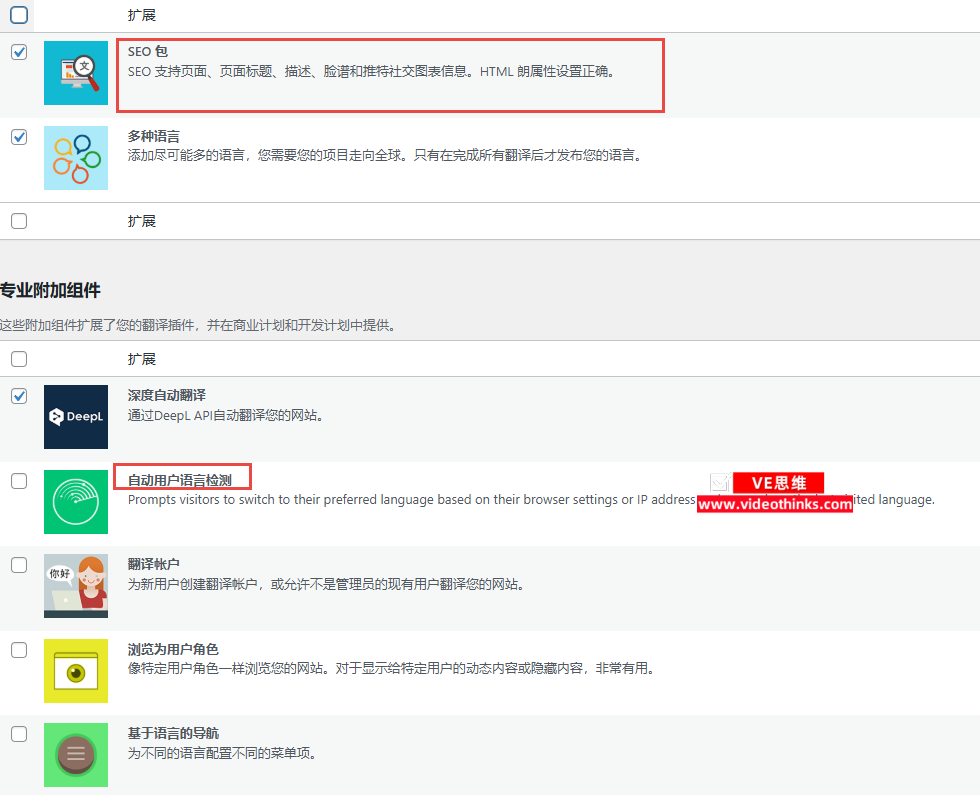
Task: Click the SEO 包 title
Action: click(x=148, y=52)
